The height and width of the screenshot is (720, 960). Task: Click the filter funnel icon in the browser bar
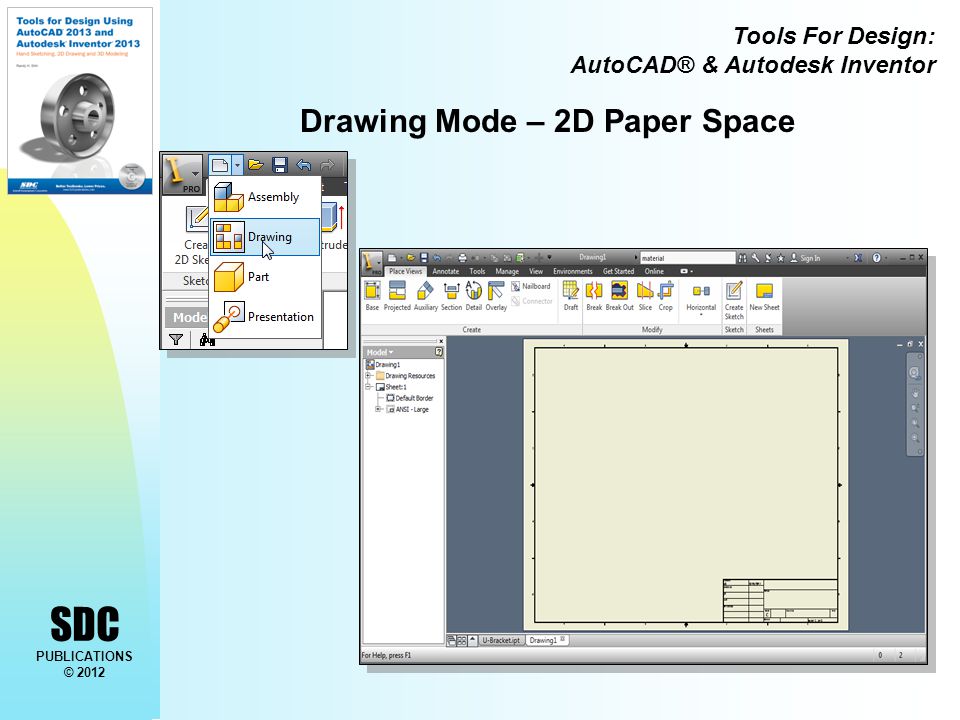pos(176,339)
